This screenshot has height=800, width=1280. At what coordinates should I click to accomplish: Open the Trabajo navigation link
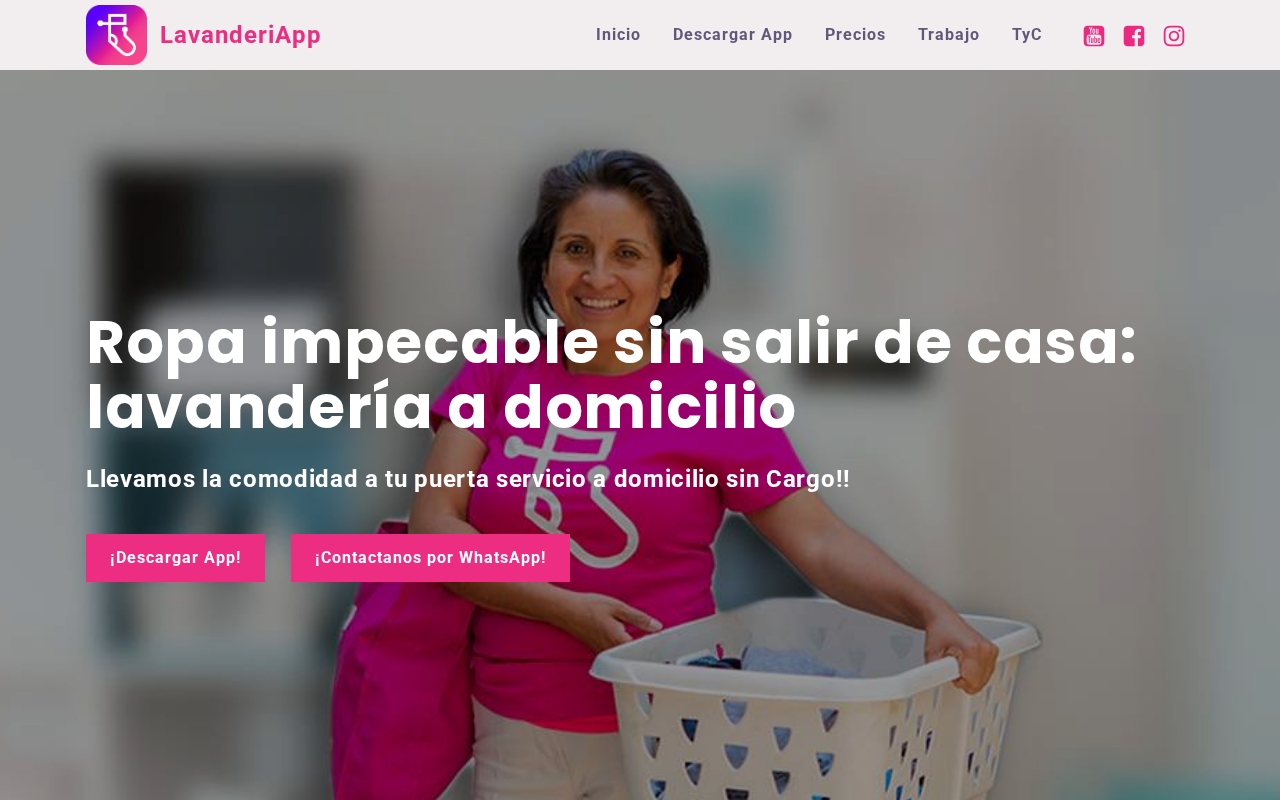(x=949, y=35)
